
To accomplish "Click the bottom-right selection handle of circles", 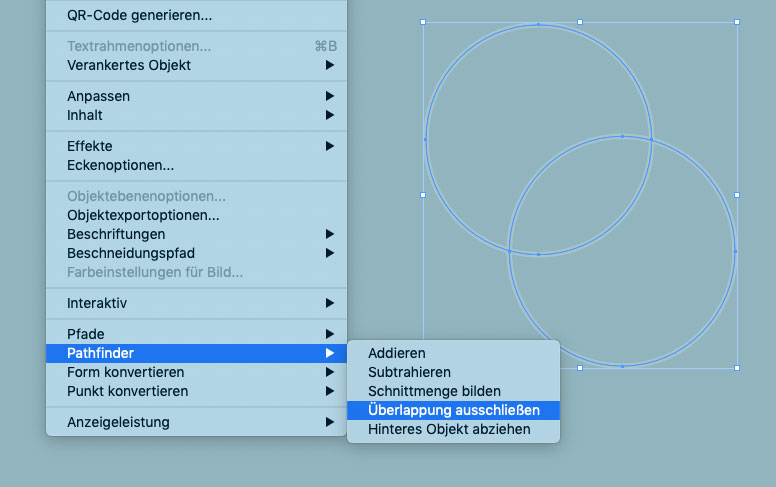I will [x=737, y=368].
